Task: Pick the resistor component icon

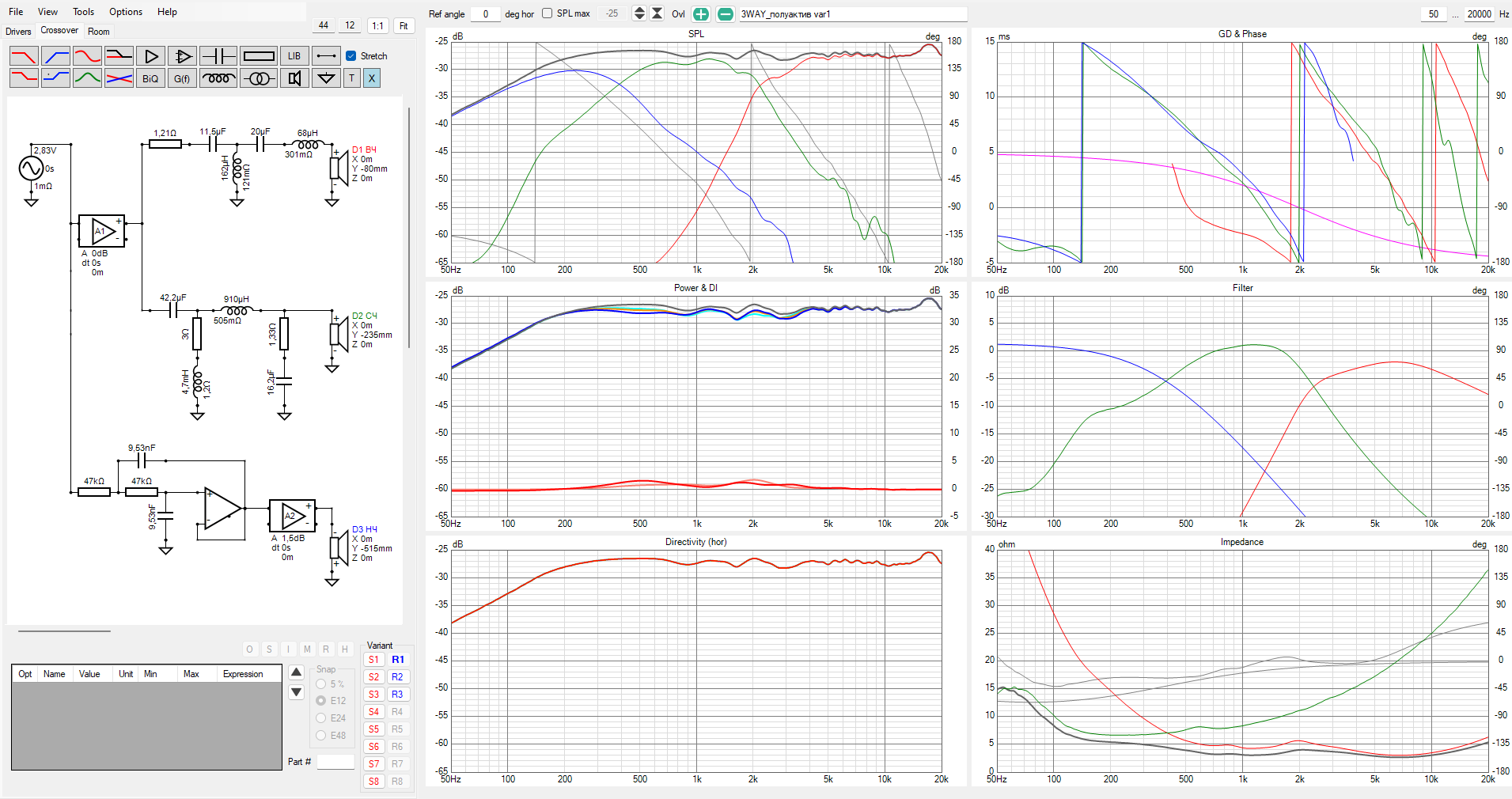Action: tap(259, 56)
